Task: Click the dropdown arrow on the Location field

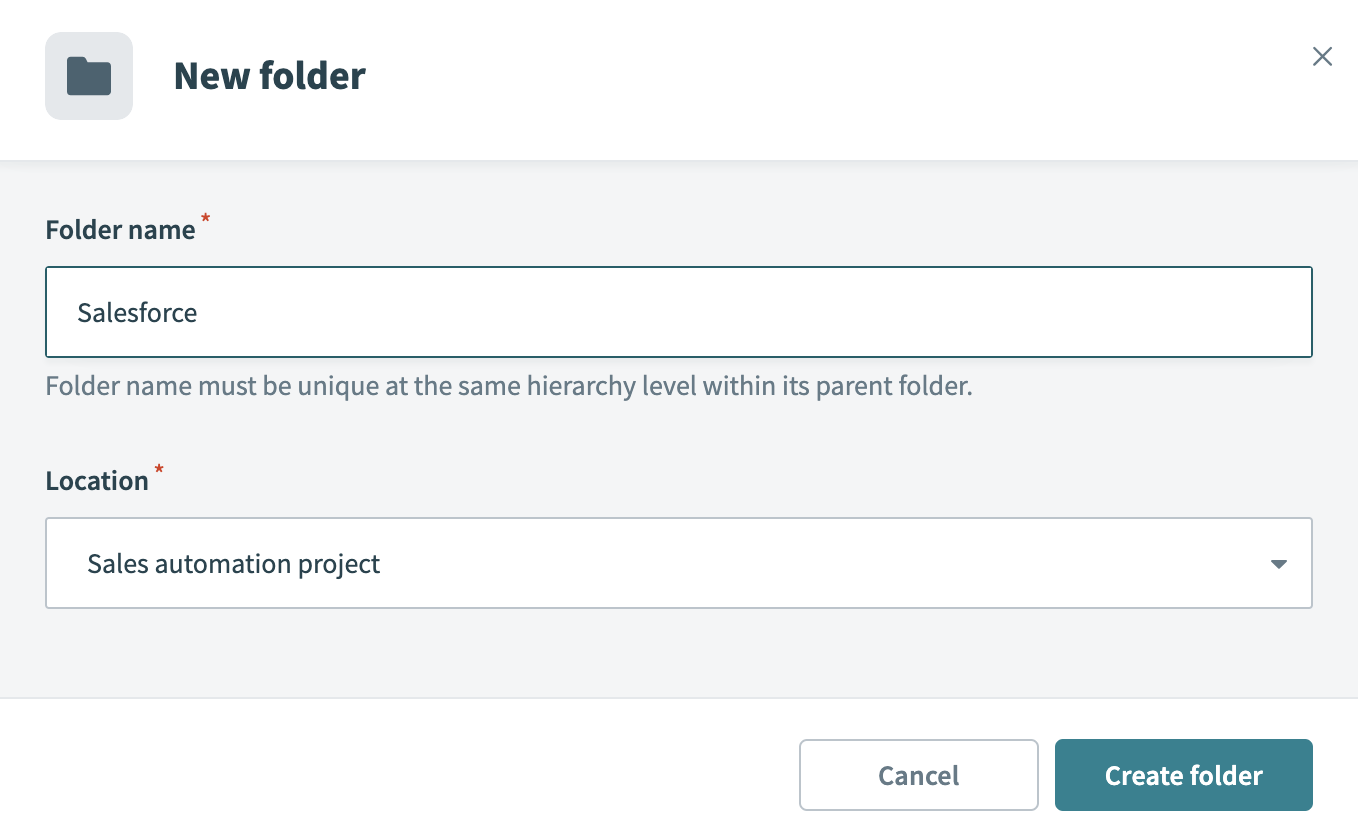Action: click(x=1277, y=563)
